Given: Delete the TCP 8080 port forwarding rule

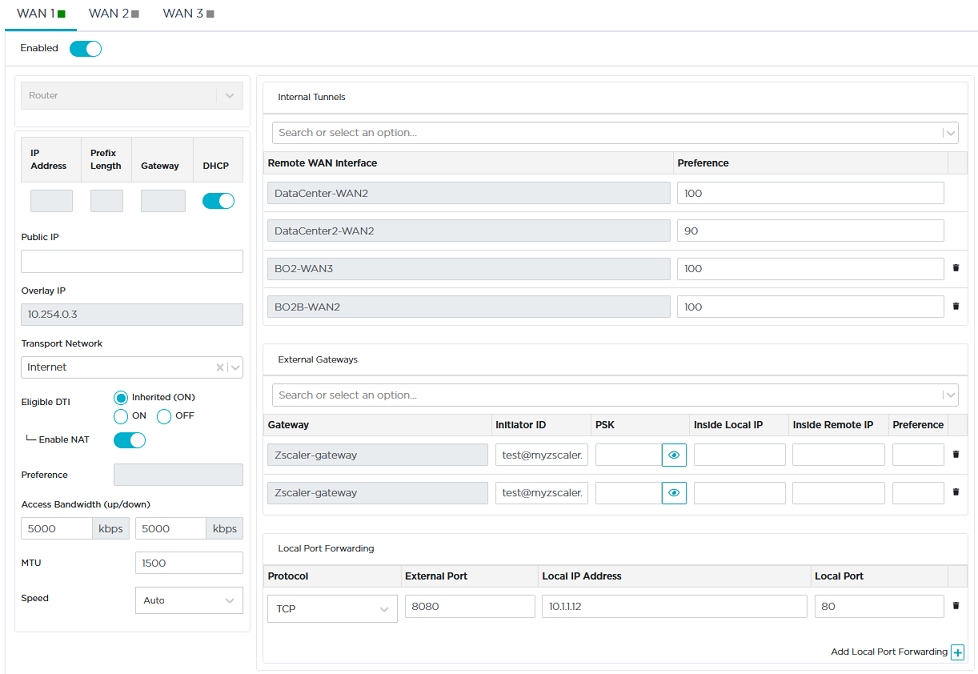Looking at the screenshot, I should 955,606.
